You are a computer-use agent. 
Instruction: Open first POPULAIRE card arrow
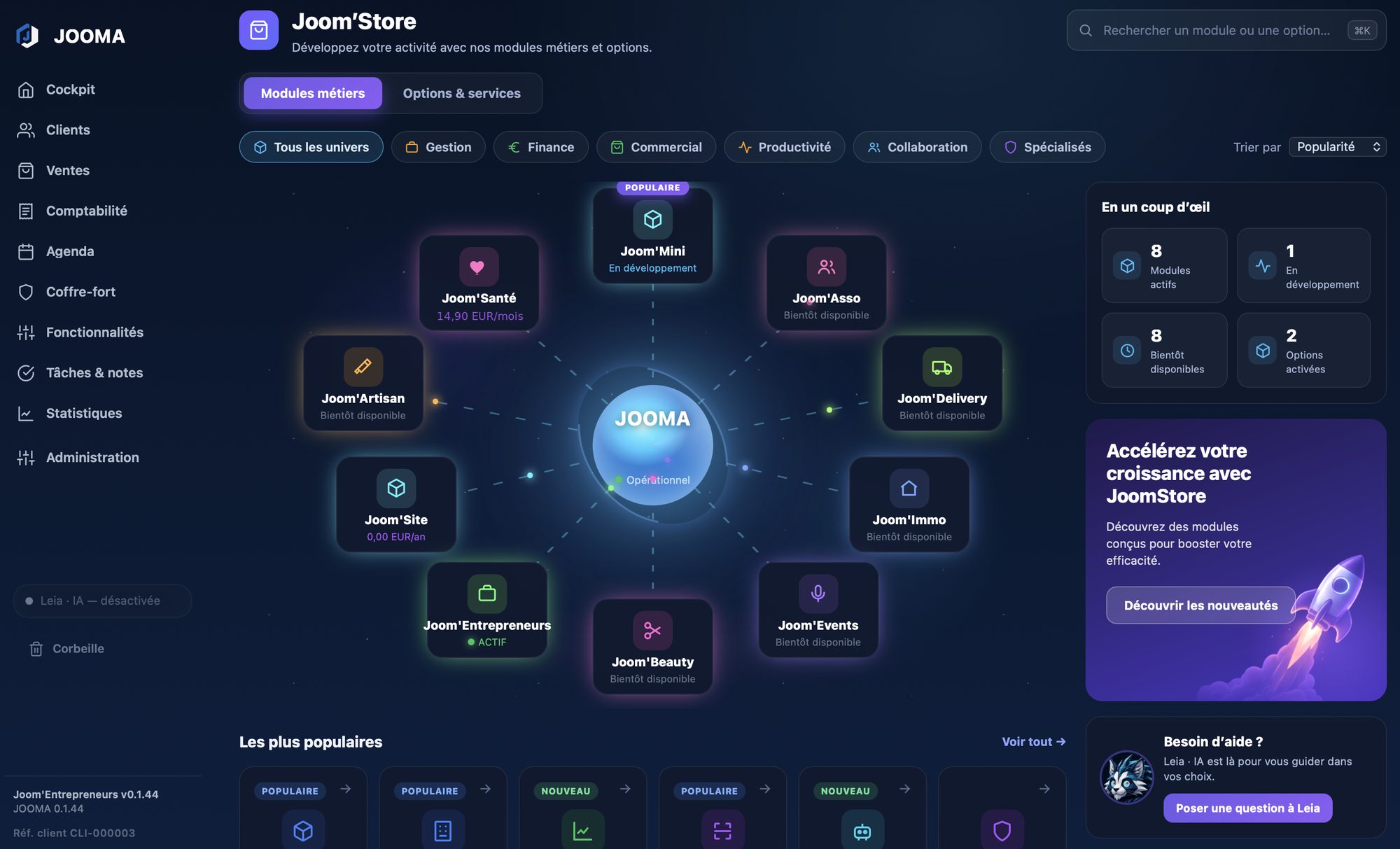346,790
